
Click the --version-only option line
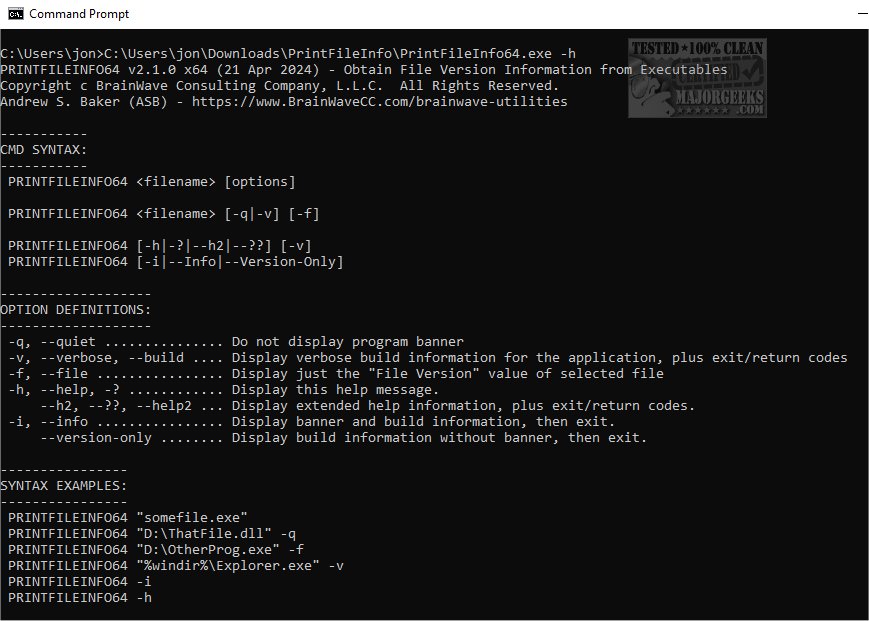click(343, 437)
